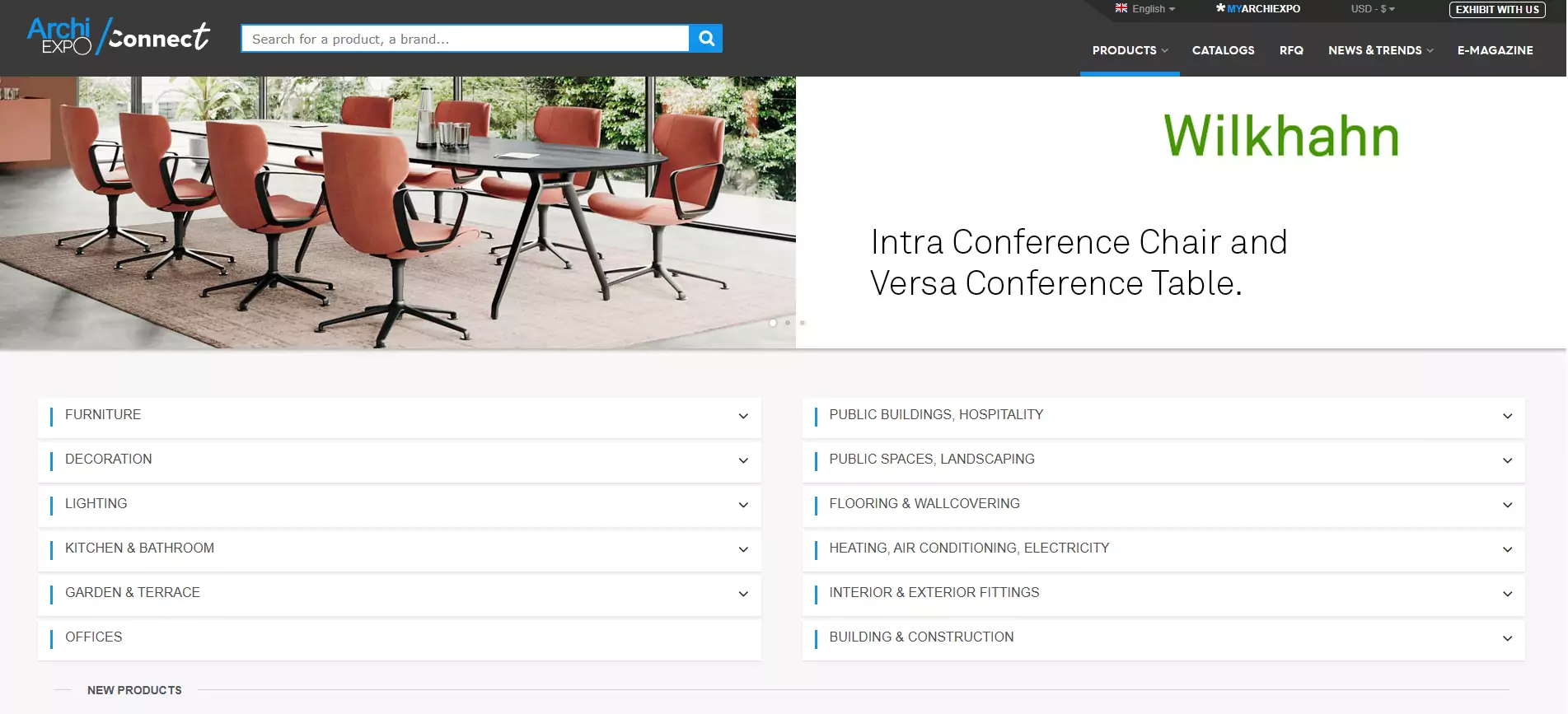
Task: Open the USD currency dropdown
Action: [1373, 9]
